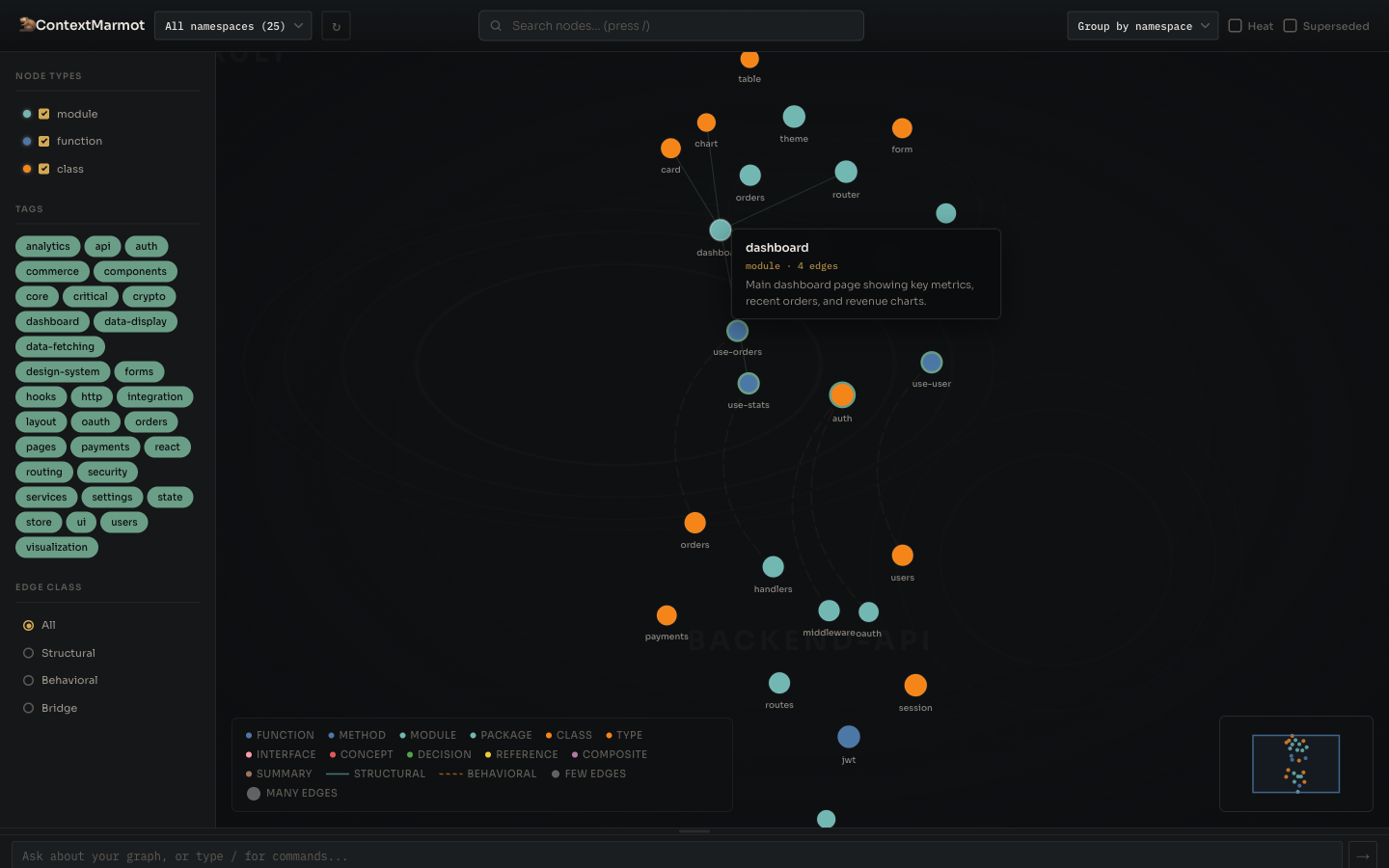Select the jwt function node
The height and width of the screenshot is (868, 1389).
click(849, 736)
